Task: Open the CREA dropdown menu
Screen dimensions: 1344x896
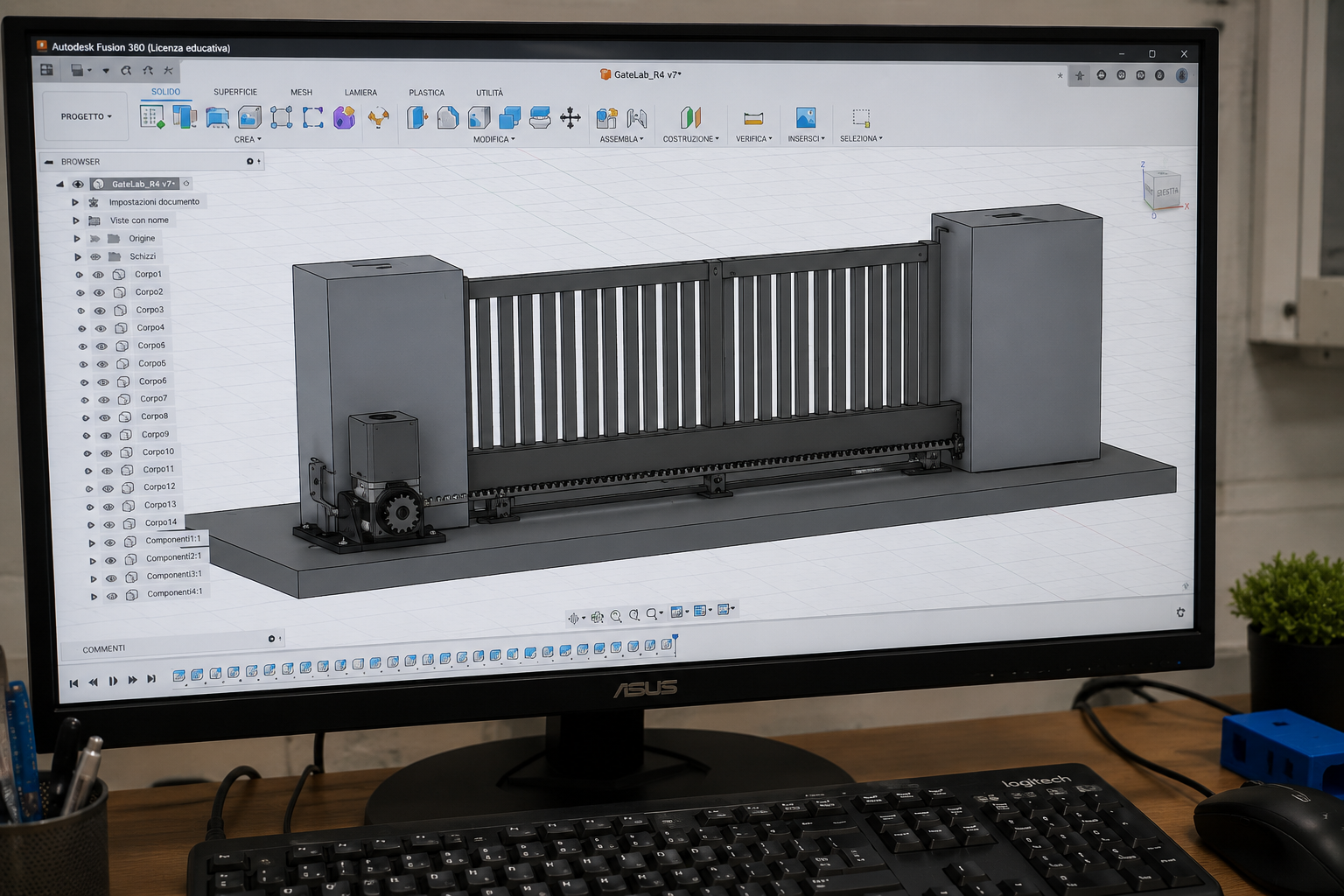Action: pos(248,139)
